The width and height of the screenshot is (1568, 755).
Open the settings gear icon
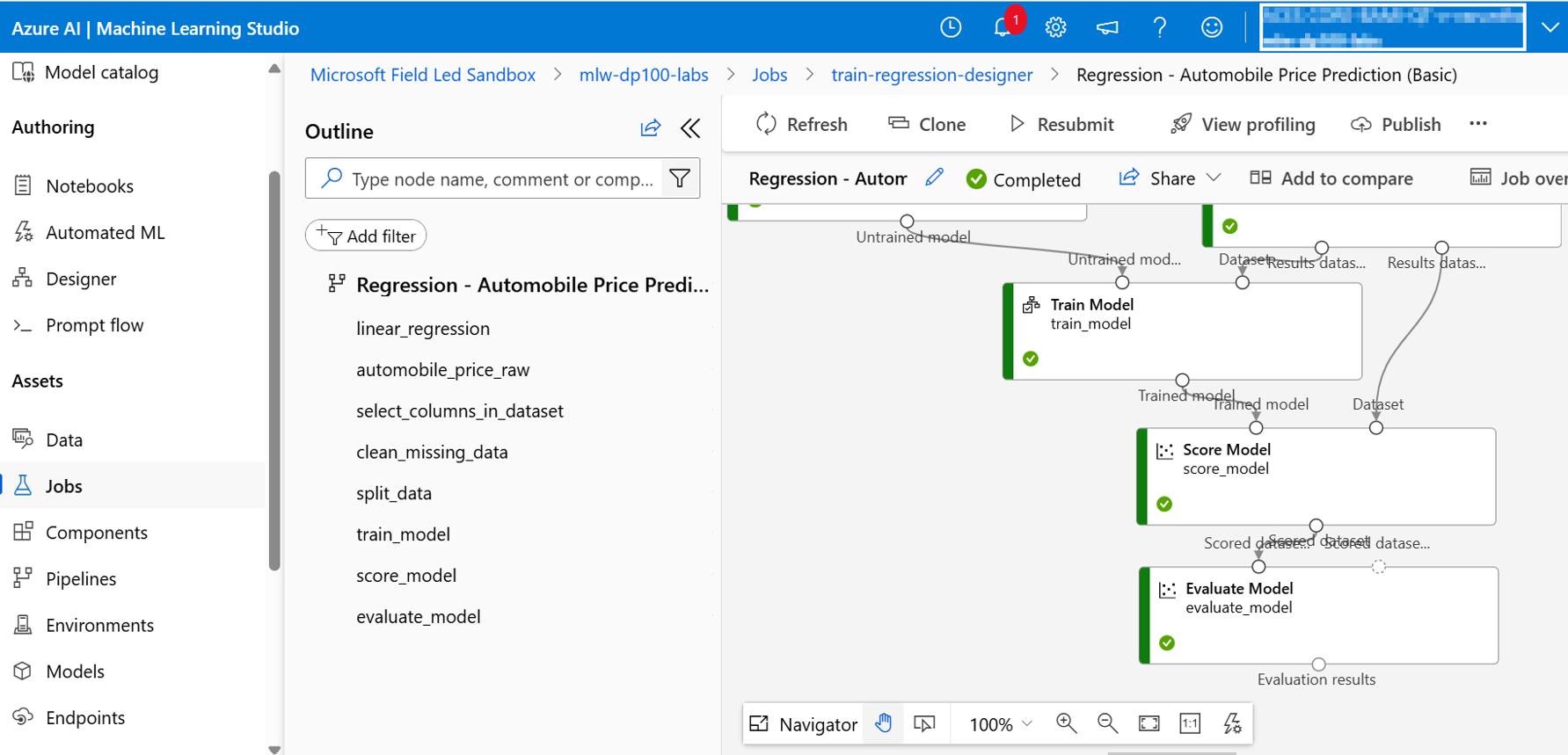(1055, 27)
